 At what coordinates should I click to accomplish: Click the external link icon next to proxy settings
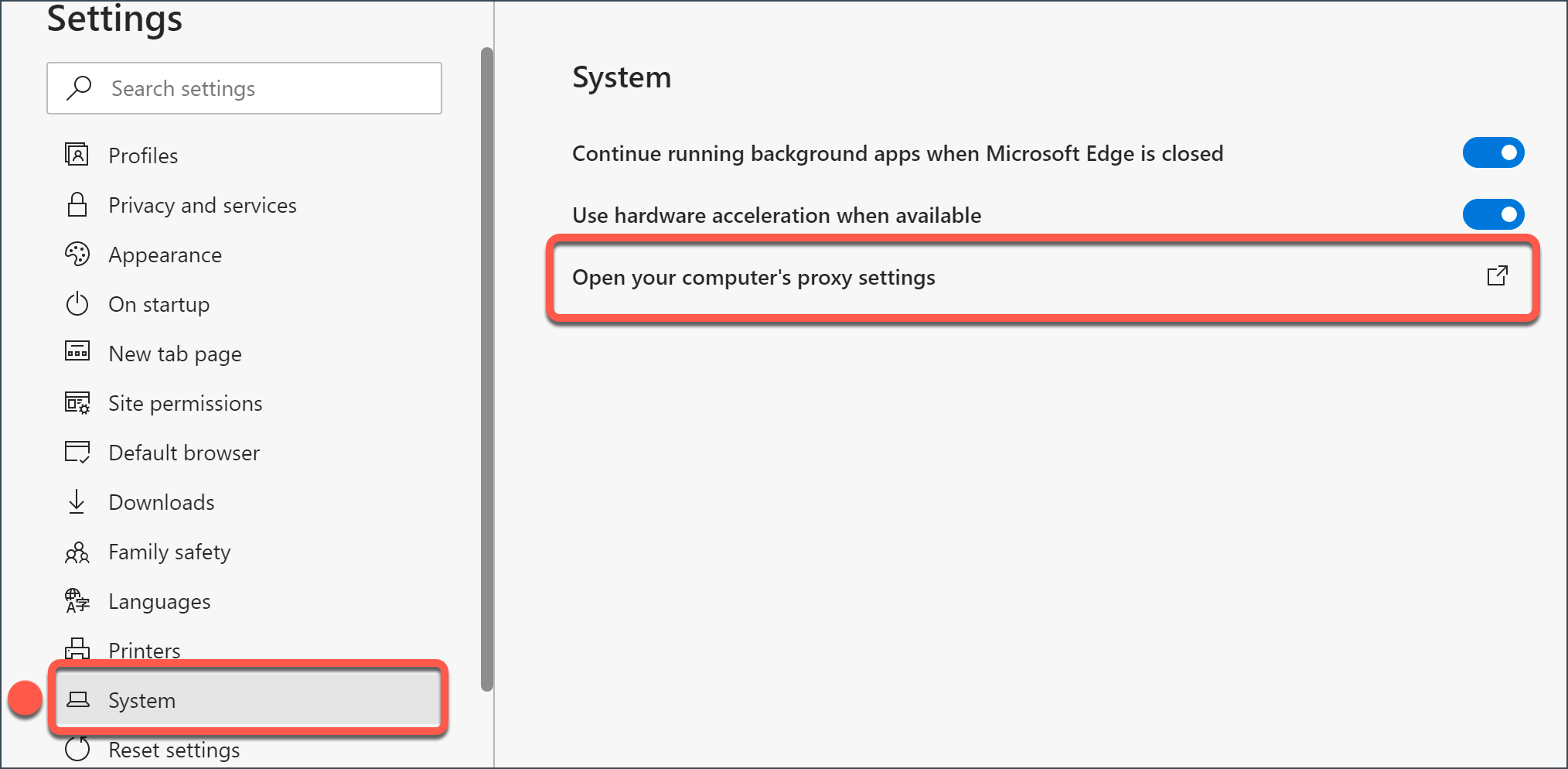coord(1498,275)
